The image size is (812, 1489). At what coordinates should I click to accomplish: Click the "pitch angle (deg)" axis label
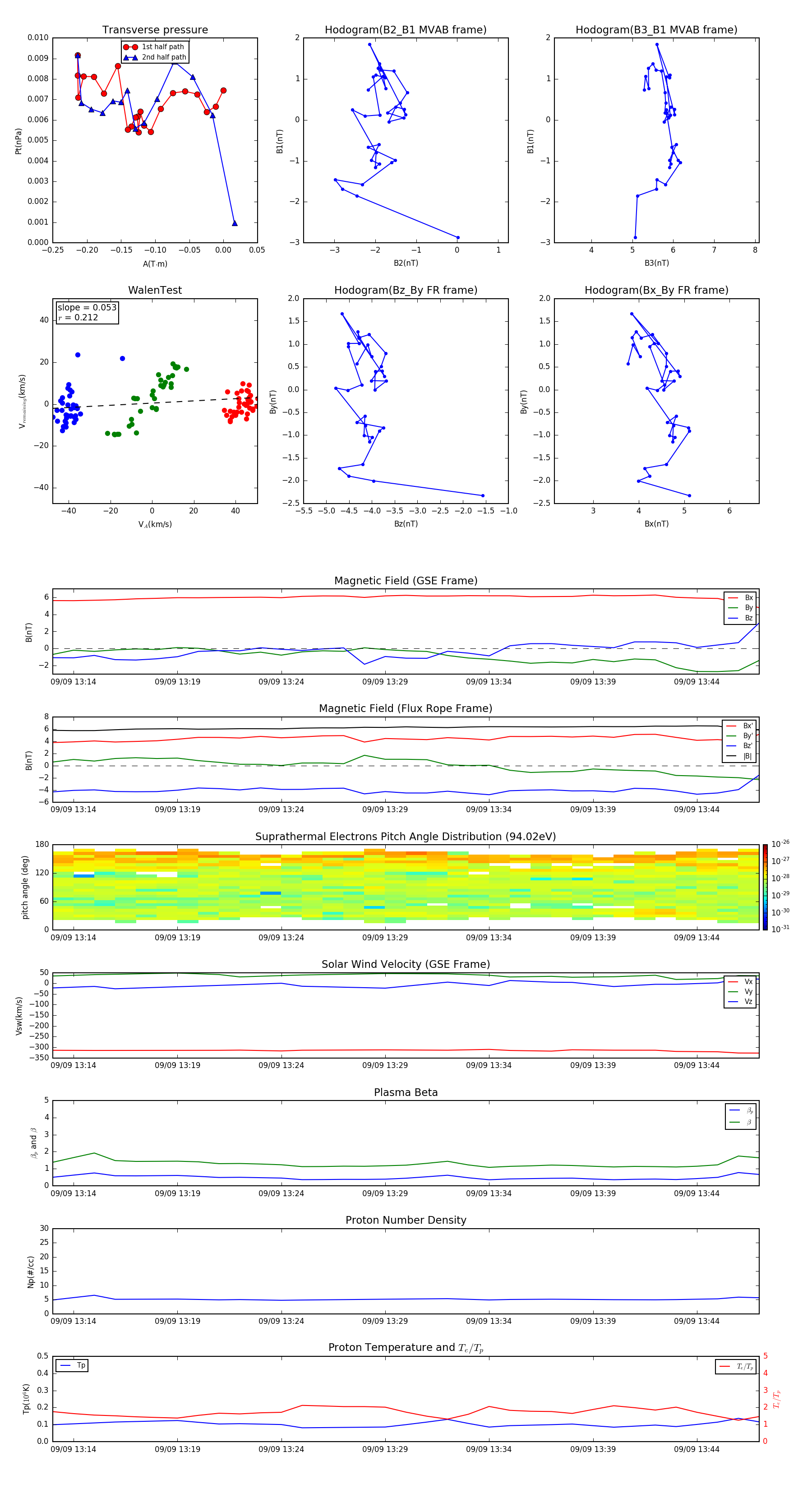tap(25, 887)
